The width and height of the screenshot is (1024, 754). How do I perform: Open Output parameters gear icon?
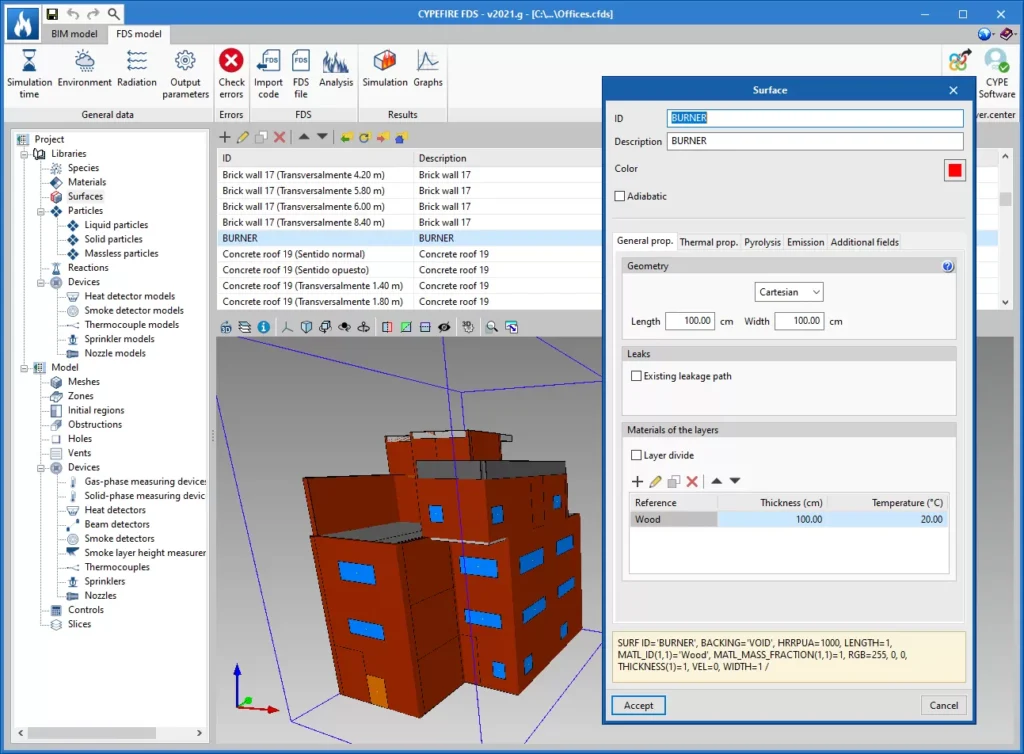(x=185, y=62)
